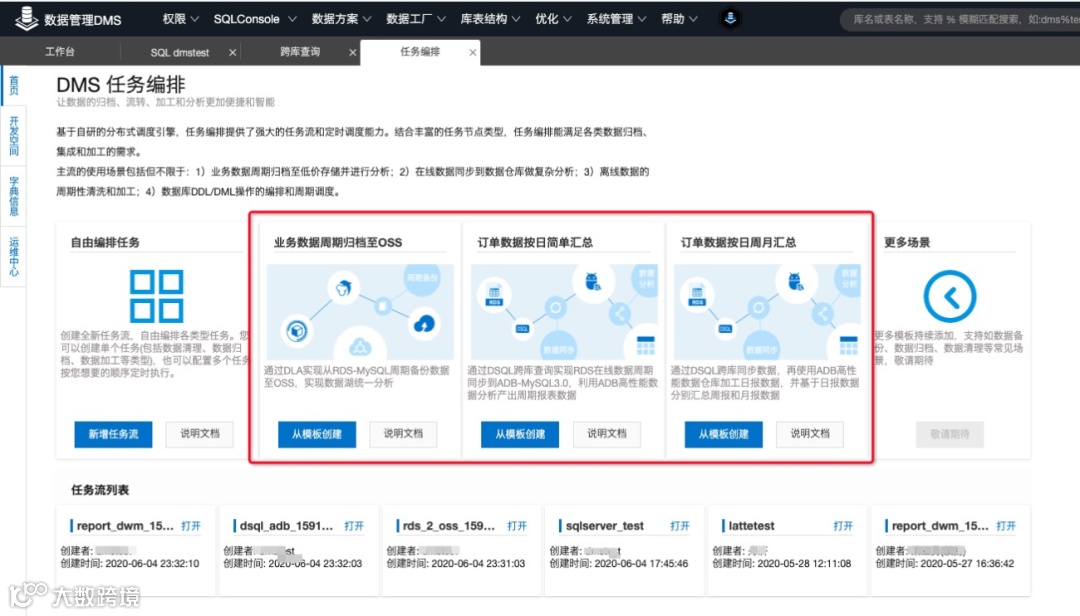Viewport: 1080px width, 616px height.
Task: Click the 自由编排任务 card title
Action: click(x=105, y=243)
